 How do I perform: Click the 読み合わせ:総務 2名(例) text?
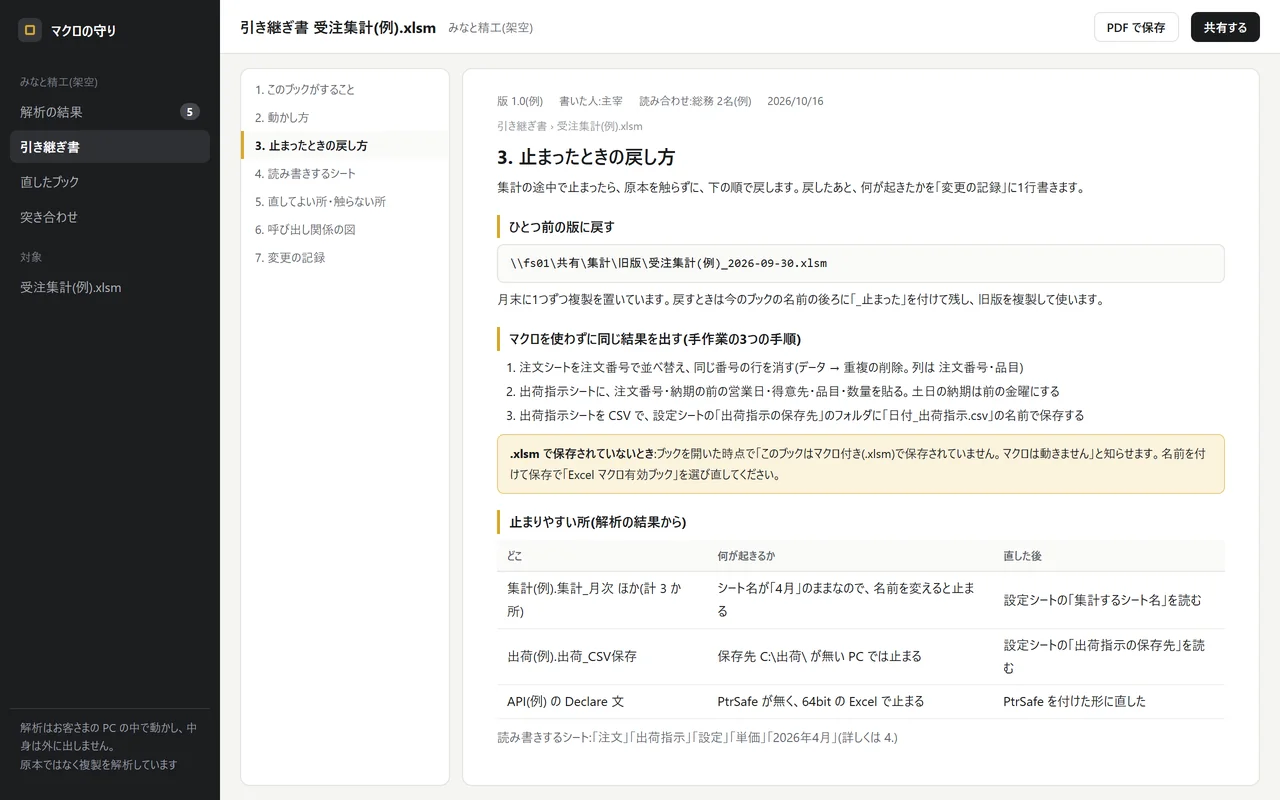[695, 101]
